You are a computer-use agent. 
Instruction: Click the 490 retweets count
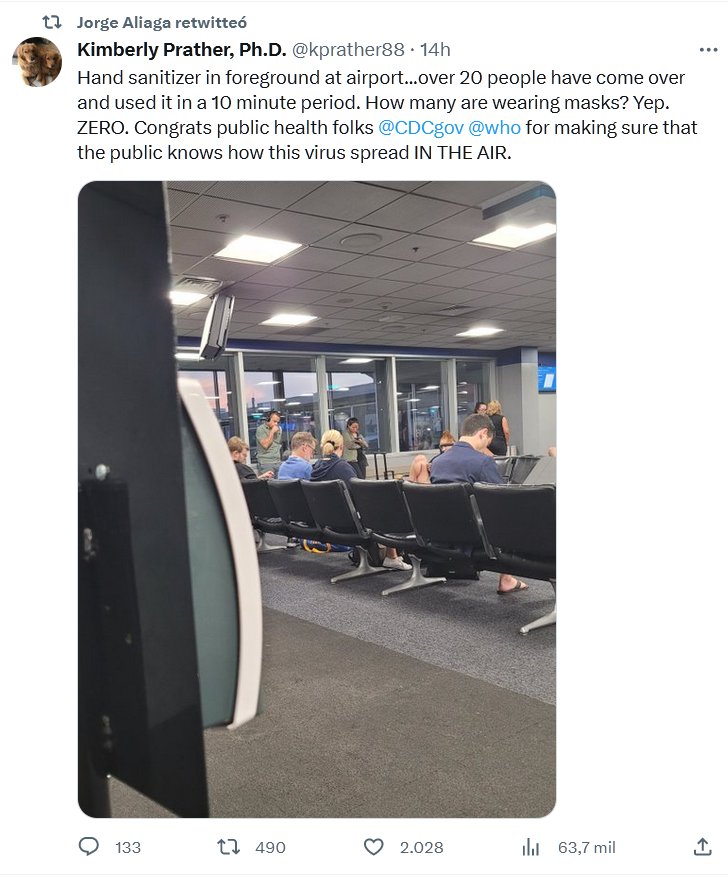[x=270, y=848]
